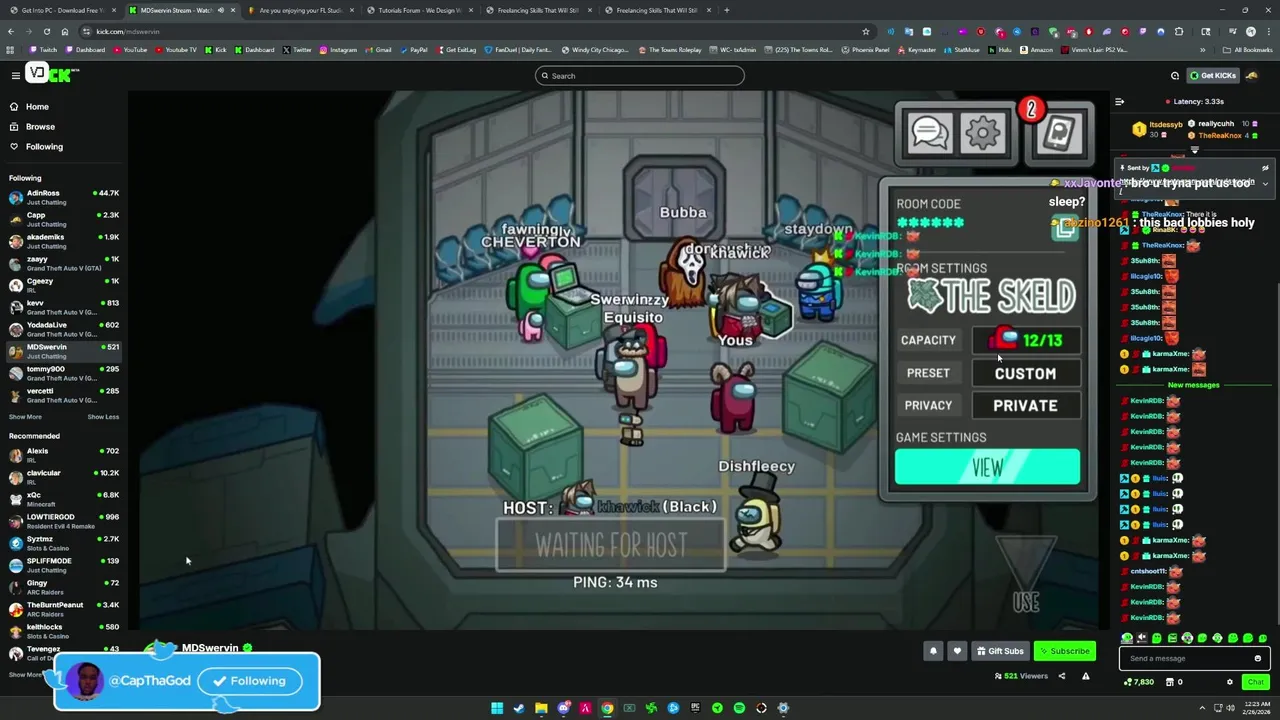Viewport: 1280px width, 720px height.
Task: Open MDSwervin channel name below video
Action: pyautogui.click(x=210, y=648)
